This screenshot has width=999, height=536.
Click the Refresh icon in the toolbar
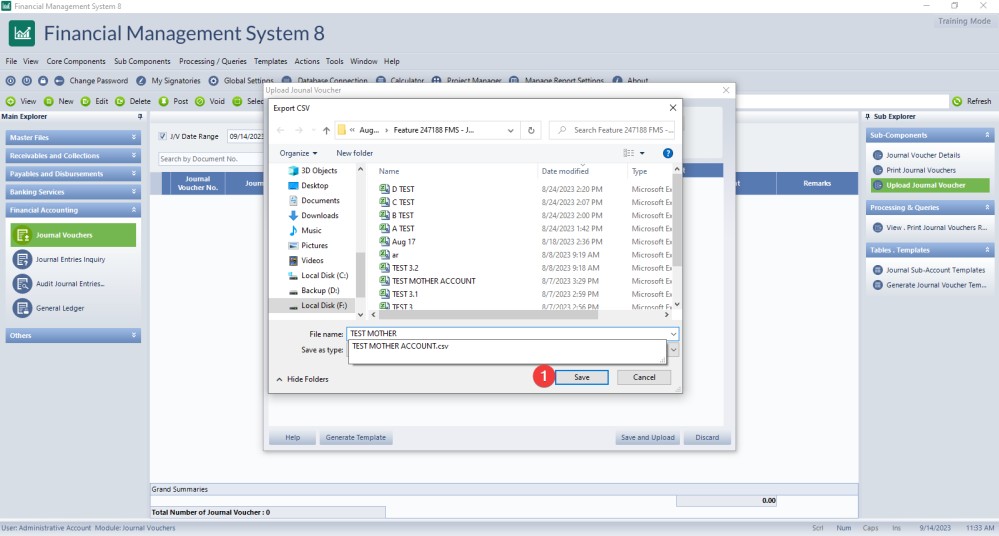957,101
